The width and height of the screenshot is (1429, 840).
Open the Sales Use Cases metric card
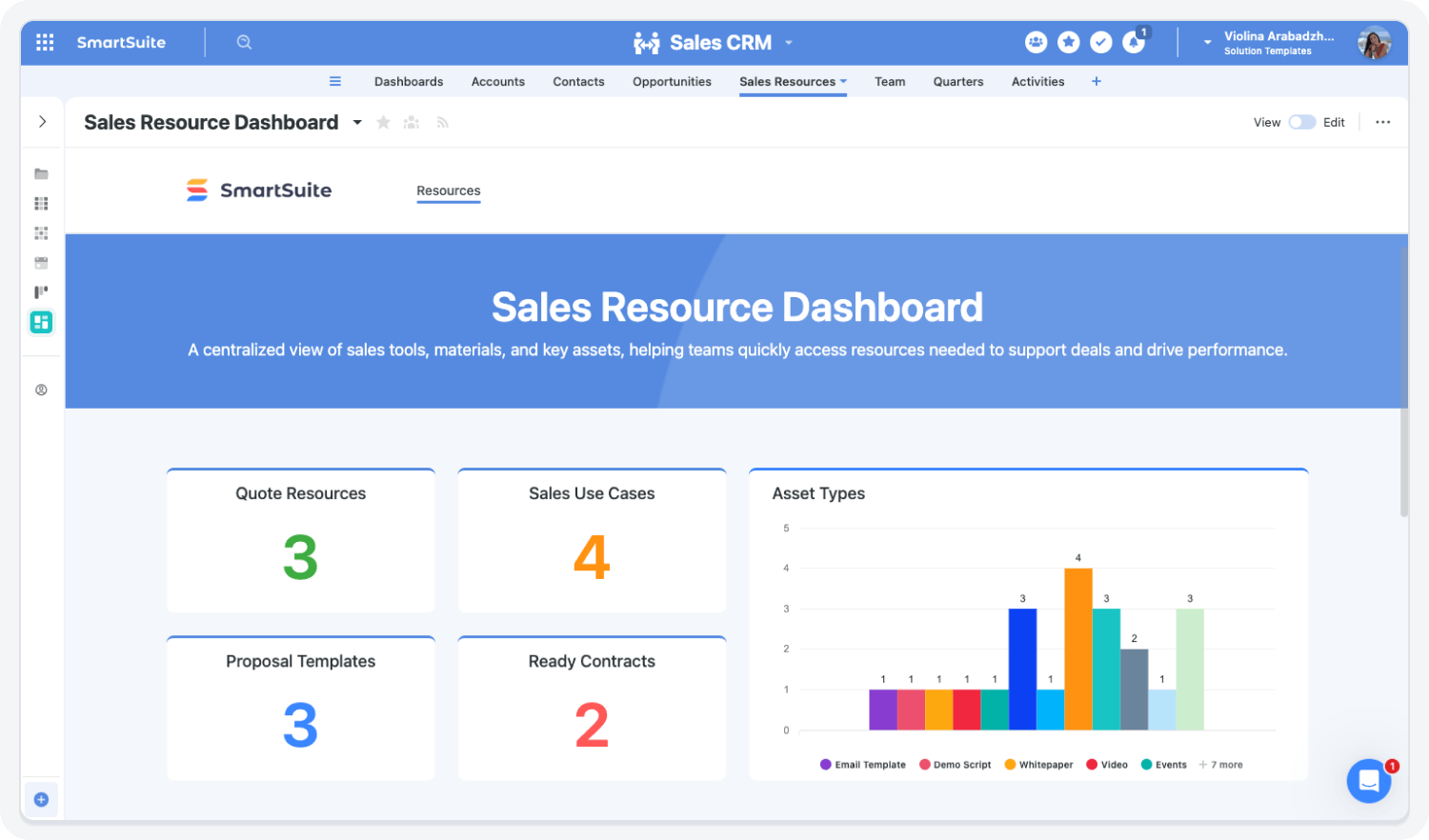pyautogui.click(x=592, y=540)
